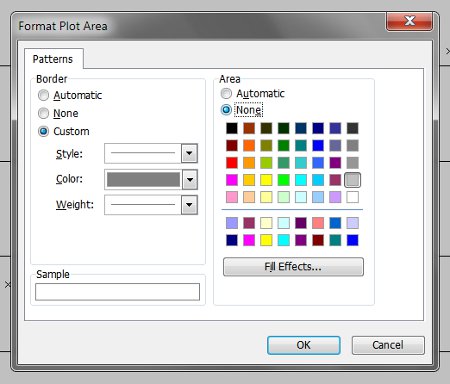Select the bright green swatch
Screen dimensions: 450x384
click(x=283, y=180)
